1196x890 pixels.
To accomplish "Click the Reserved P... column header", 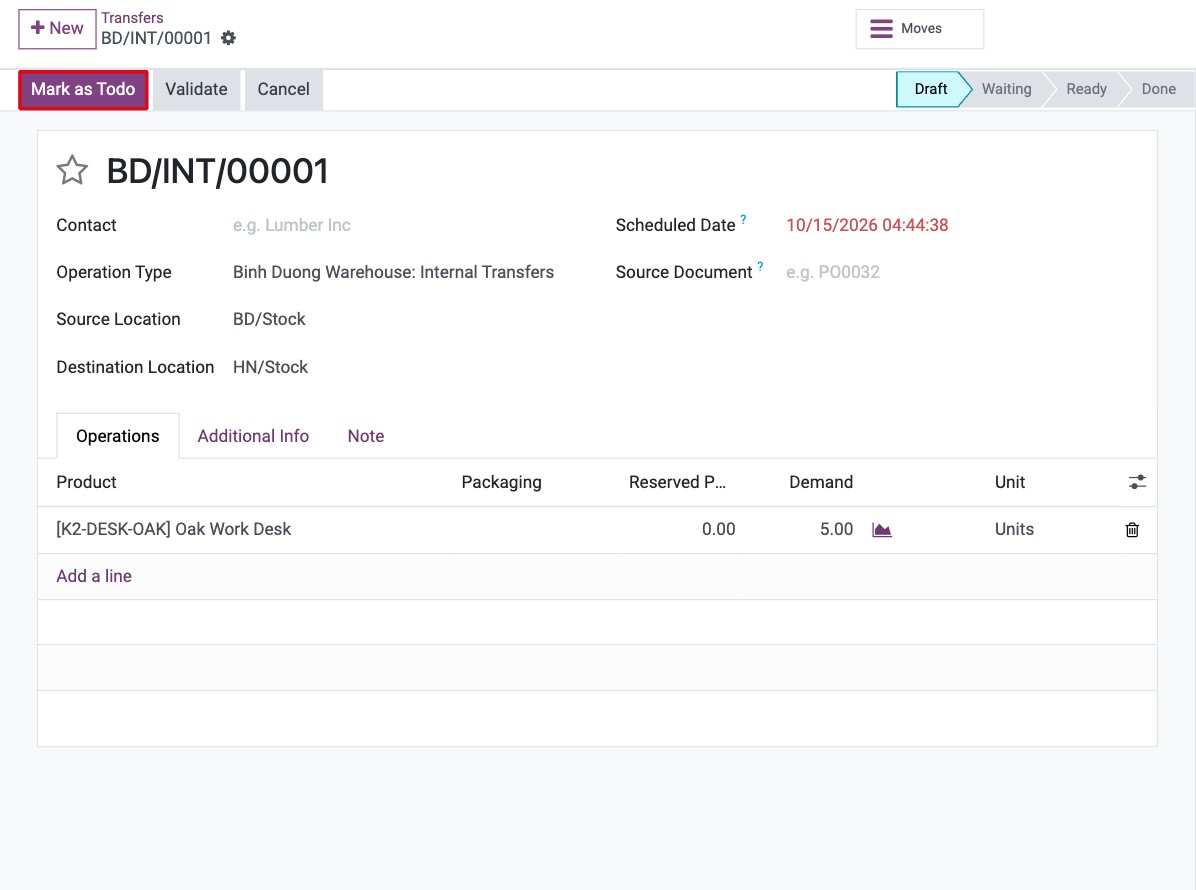I will pyautogui.click(x=677, y=482).
